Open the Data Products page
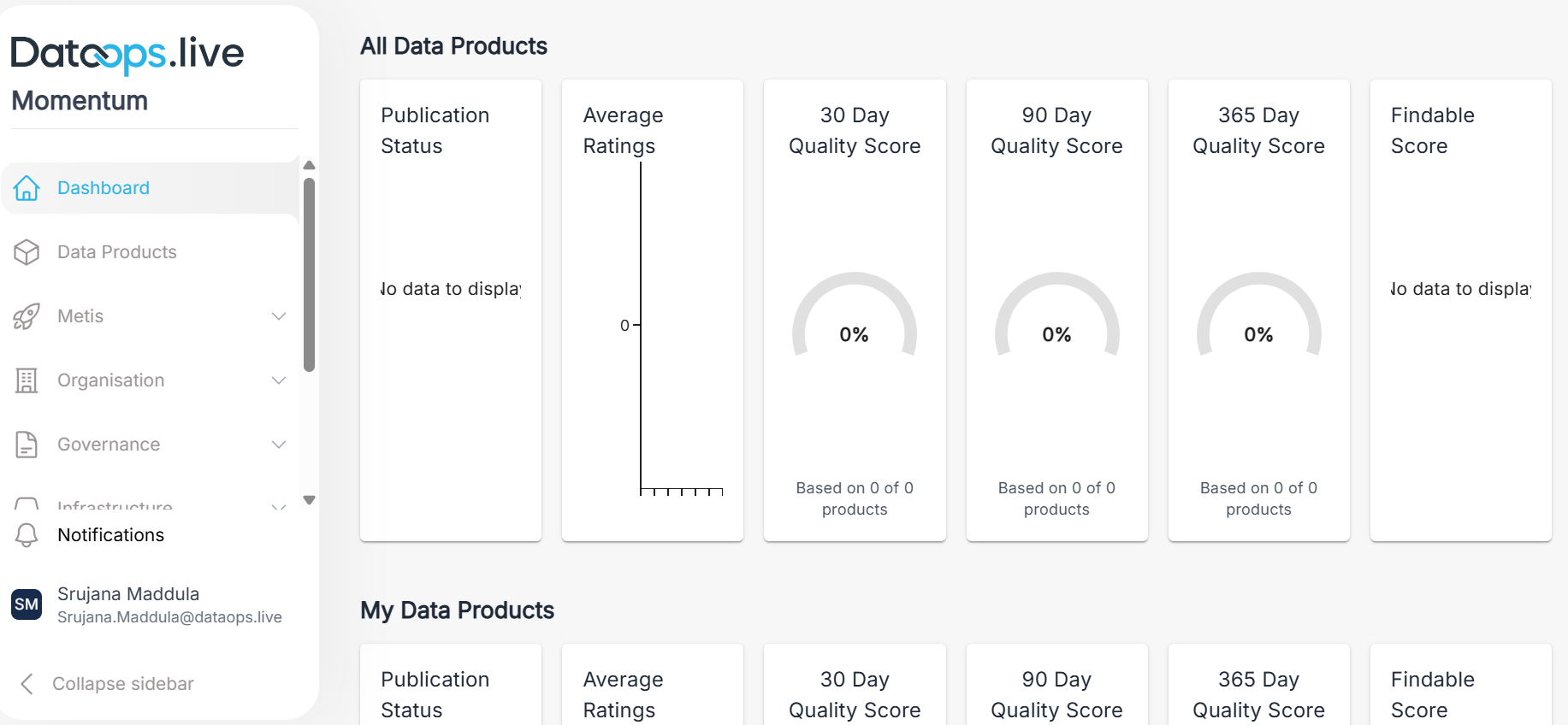 pyautogui.click(x=116, y=252)
